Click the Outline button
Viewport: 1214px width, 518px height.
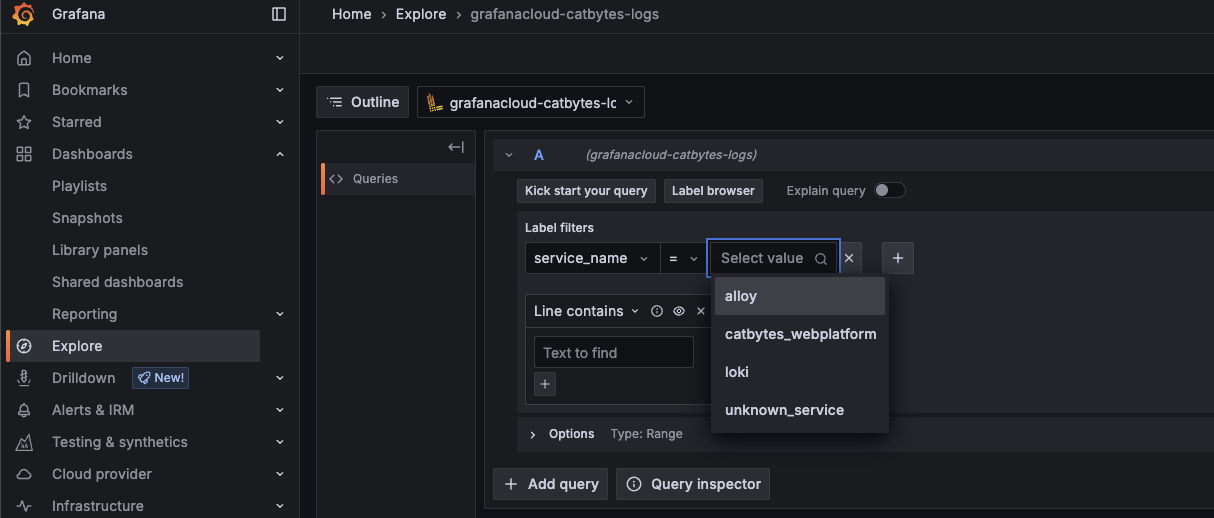tap(363, 102)
